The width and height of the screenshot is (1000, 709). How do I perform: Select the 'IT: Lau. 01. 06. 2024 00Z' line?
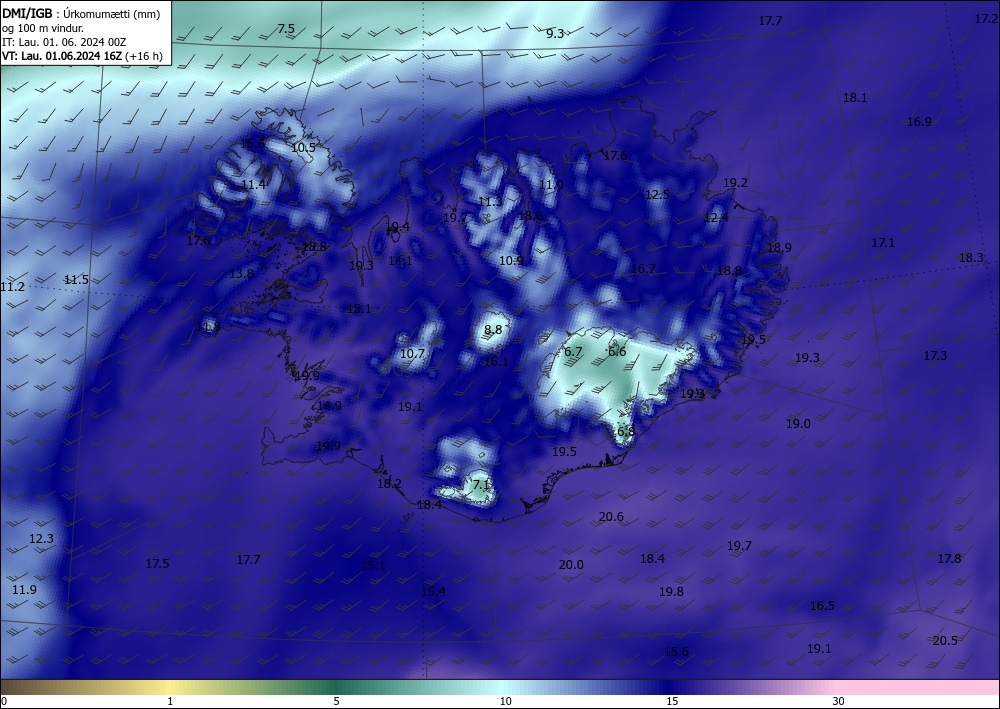[64, 42]
